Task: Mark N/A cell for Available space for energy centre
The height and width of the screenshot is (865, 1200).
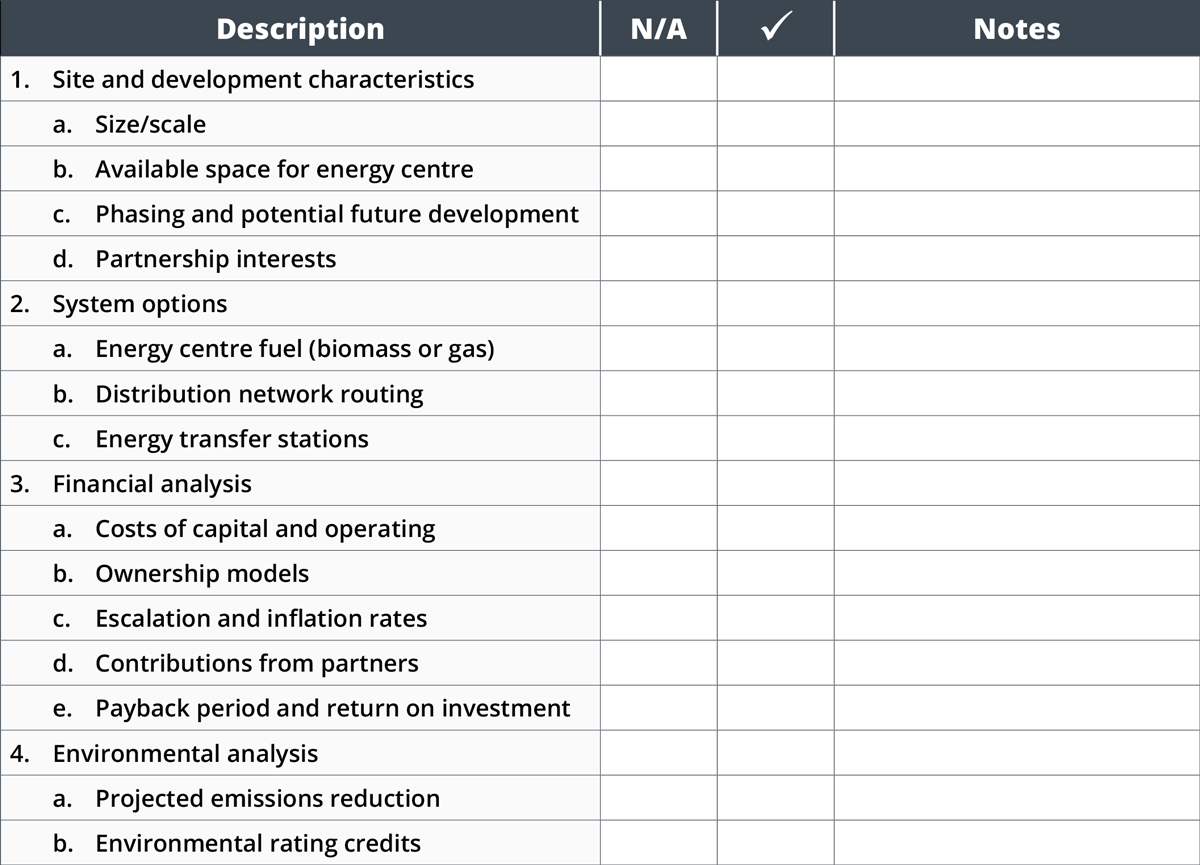Action: [x=659, y=169]
